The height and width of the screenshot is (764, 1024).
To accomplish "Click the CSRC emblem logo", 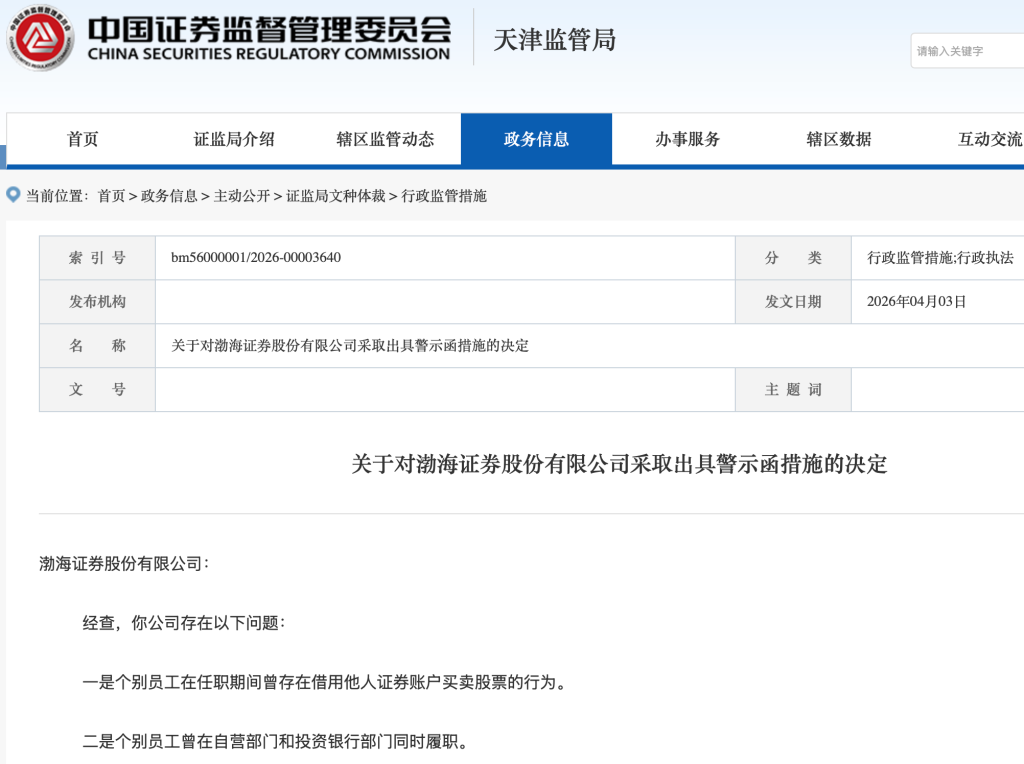I will [x=38, y=38].
